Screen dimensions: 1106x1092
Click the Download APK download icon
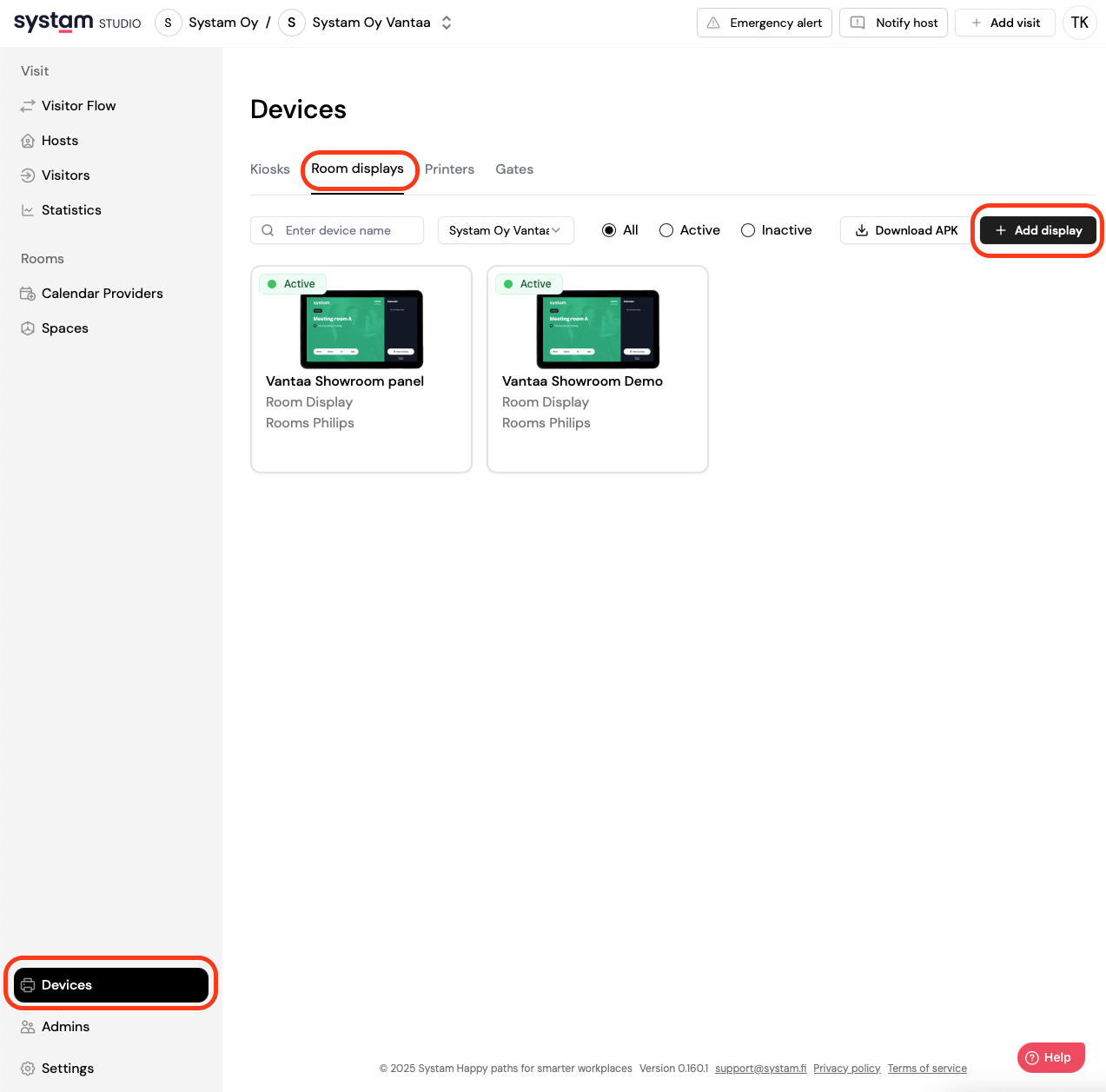point(862,230)
